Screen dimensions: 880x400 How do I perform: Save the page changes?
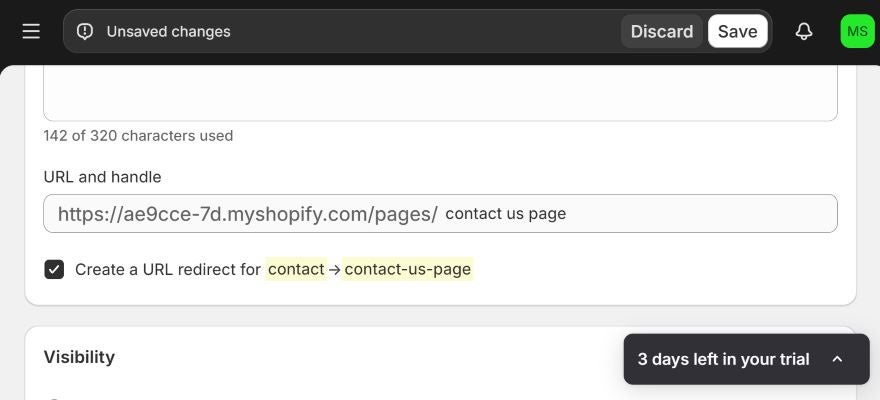(737, 31)
